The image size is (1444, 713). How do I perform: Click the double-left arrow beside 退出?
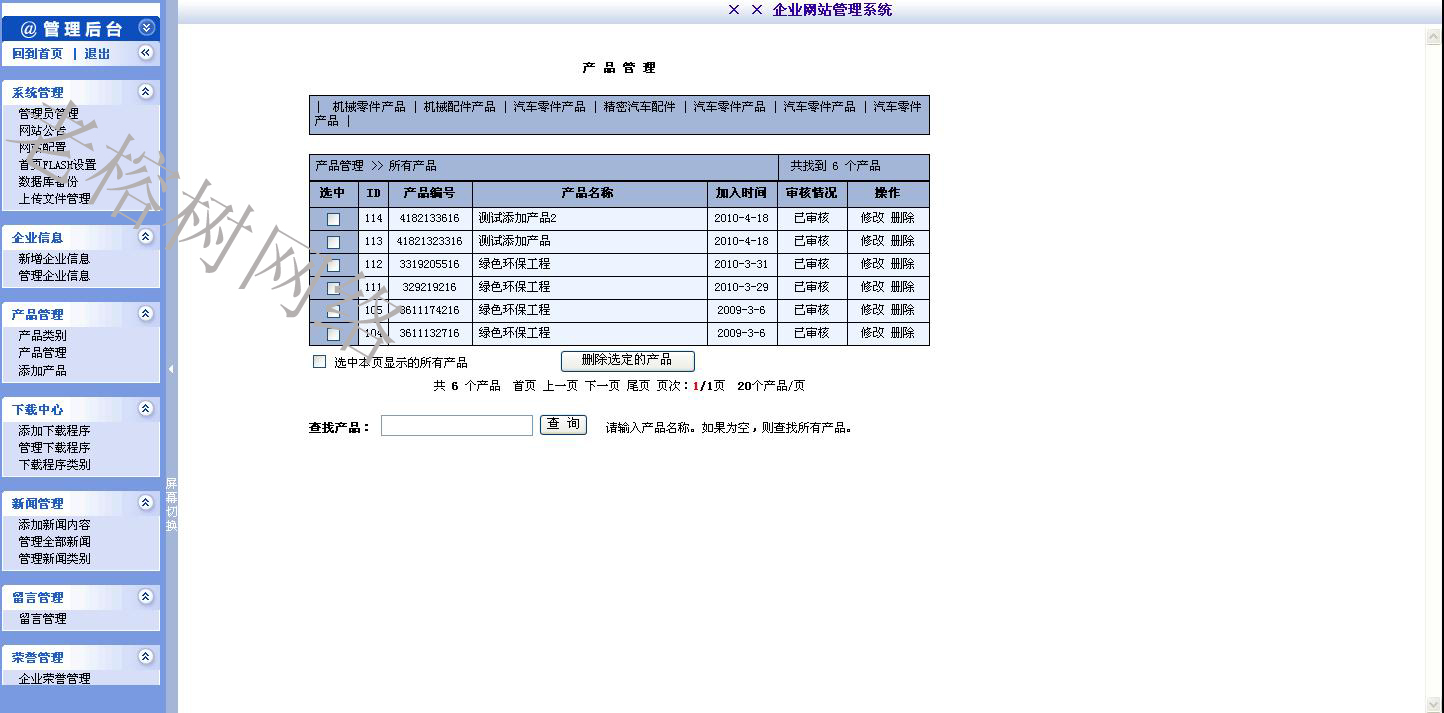(x=146, y=52)
